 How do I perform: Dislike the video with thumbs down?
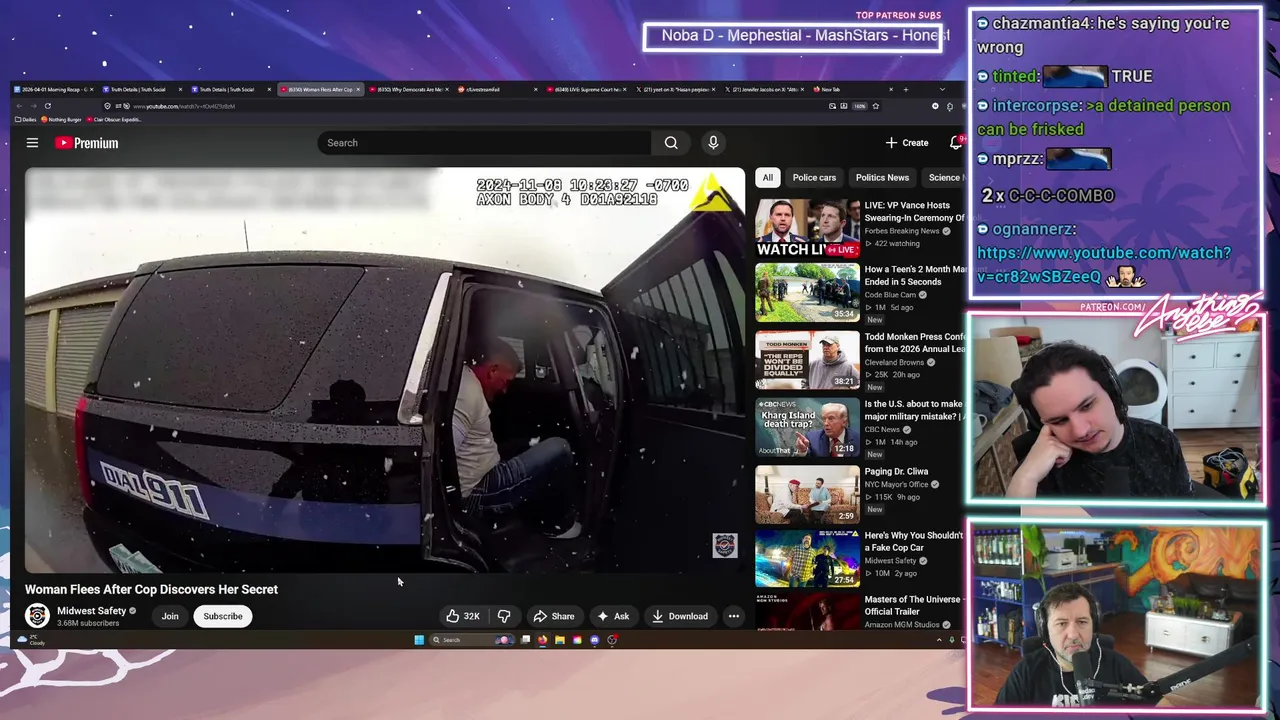tap(504, 616)
